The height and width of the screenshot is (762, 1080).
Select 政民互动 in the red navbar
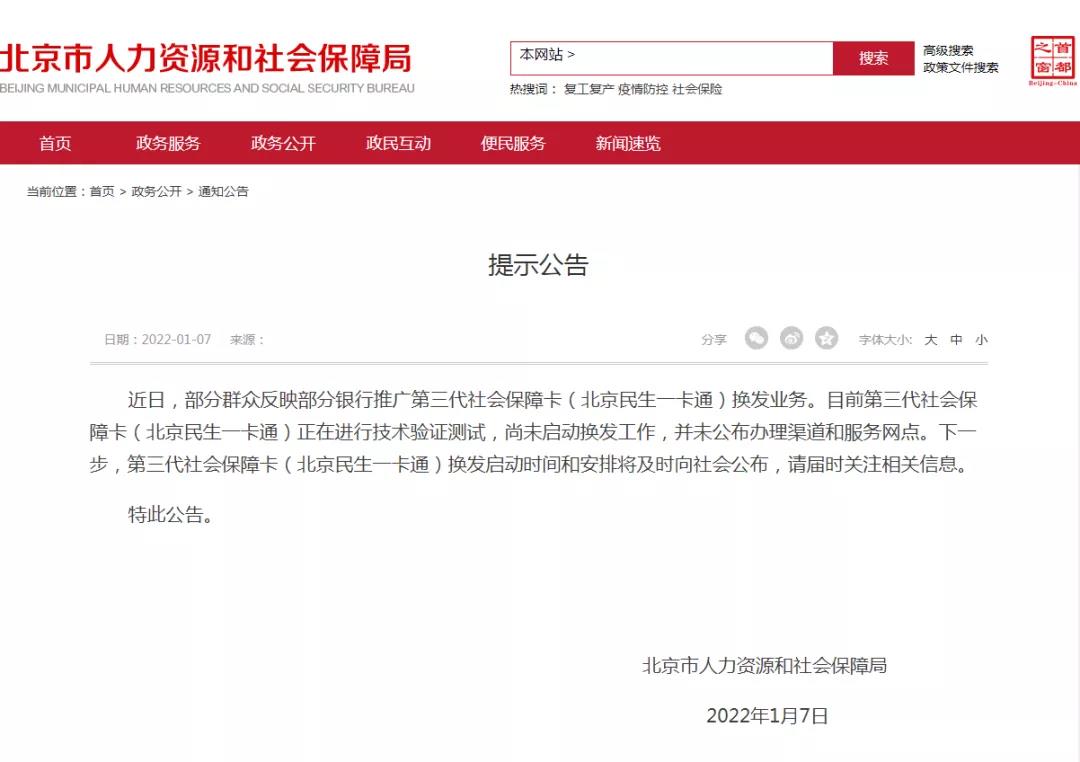click(398, 143)
